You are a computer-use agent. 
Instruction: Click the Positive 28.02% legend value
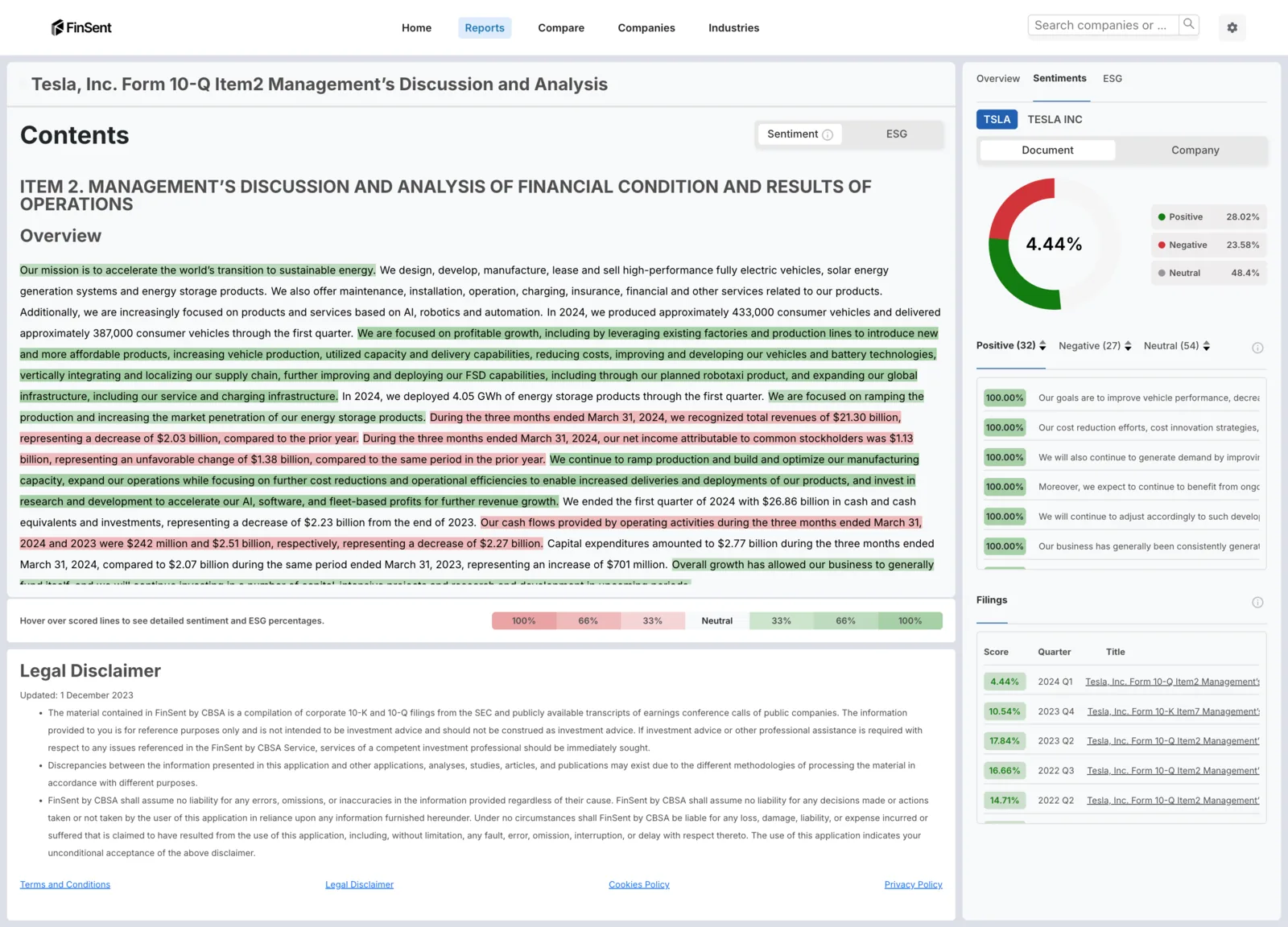coord(1242,217)
